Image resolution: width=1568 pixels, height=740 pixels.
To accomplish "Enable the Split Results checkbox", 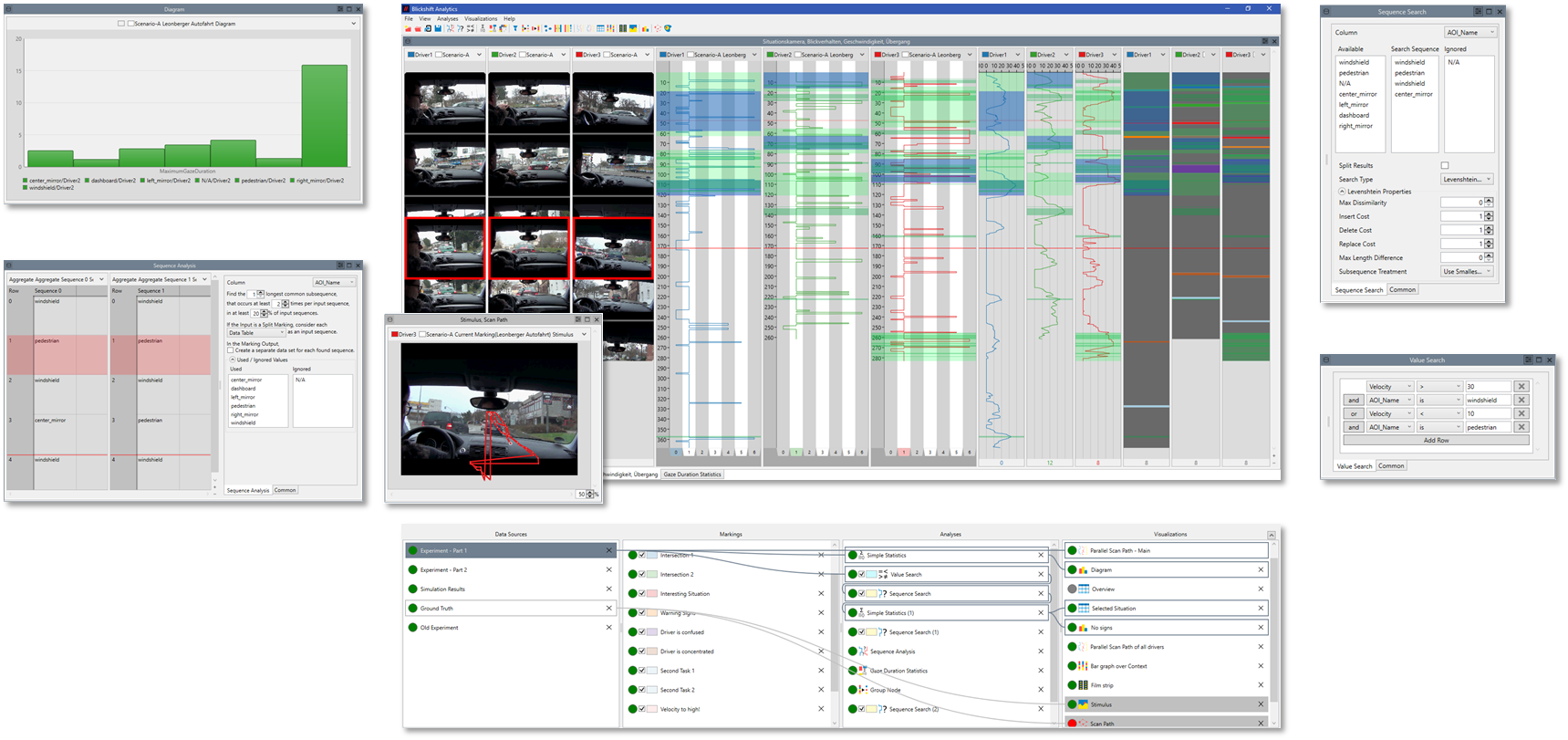I will (1445, 165).
